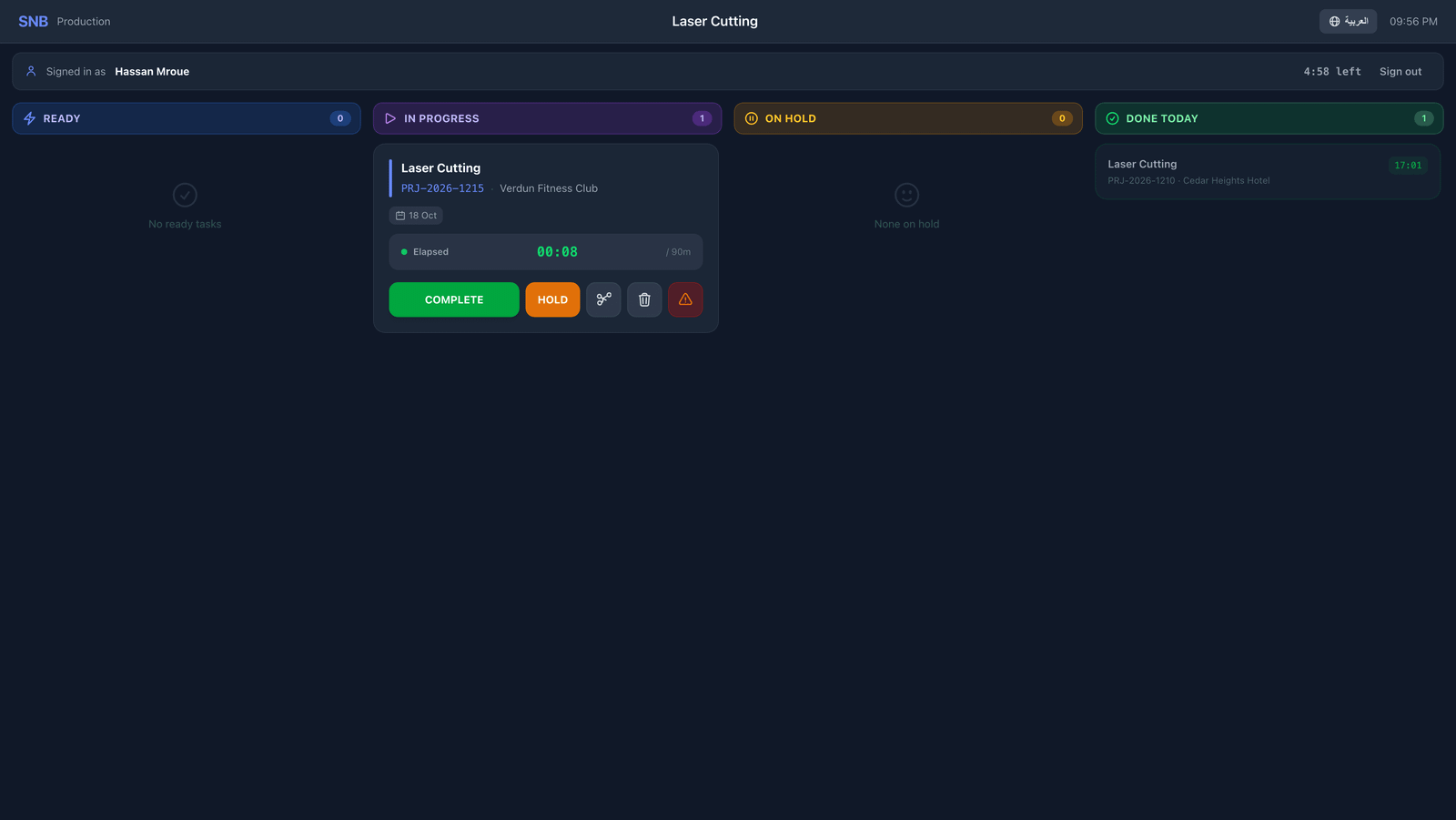
Task: Click the '4:58 left' session countdown
Action: 1332,71
